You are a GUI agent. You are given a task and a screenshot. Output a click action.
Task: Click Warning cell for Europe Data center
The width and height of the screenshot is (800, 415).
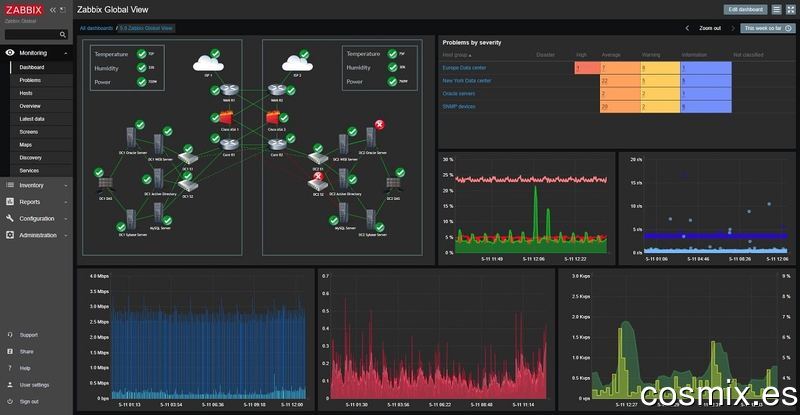(x=660, y=67)
